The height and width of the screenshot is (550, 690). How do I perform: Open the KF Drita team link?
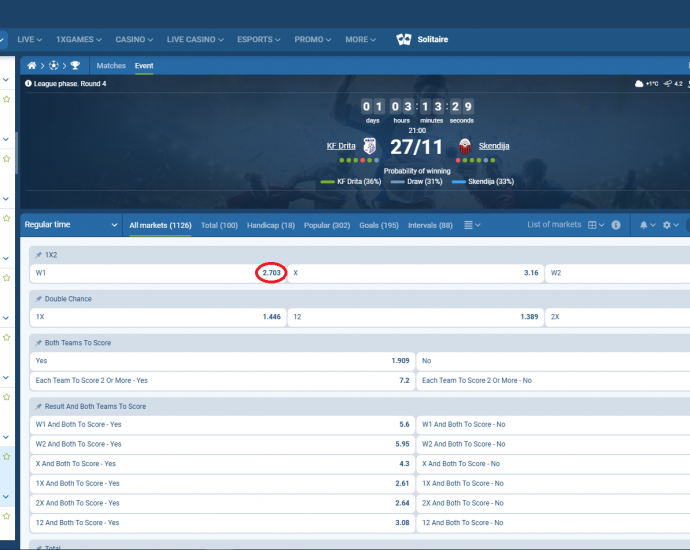pyautogui.click(x=341, y=146)
